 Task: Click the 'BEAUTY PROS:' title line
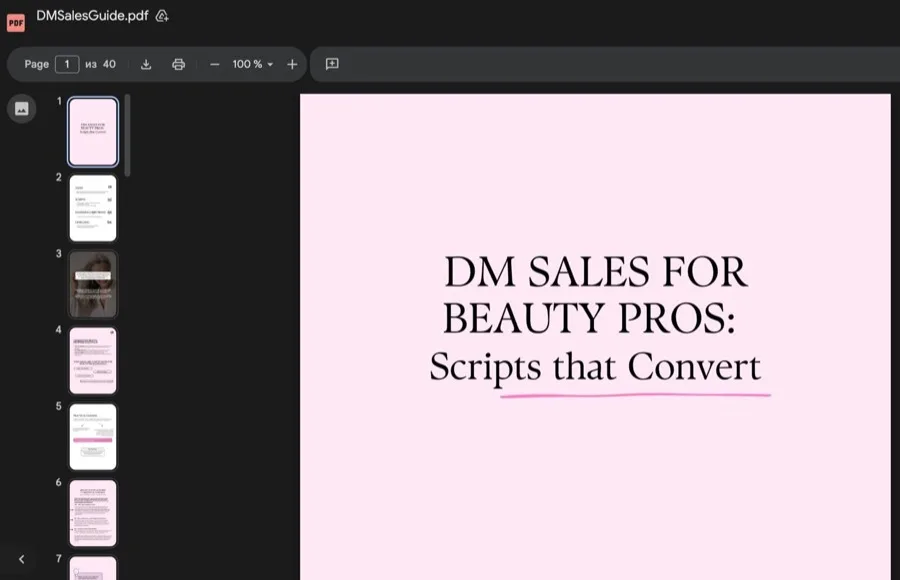589,319
